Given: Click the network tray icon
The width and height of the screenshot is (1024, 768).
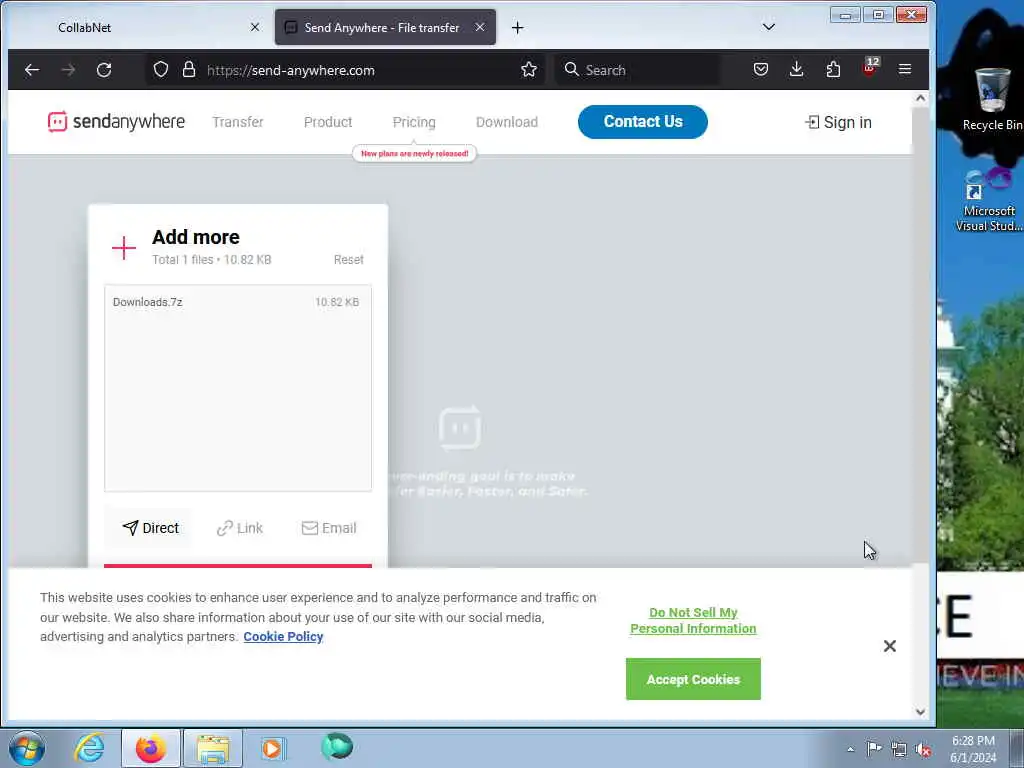Looking at the screenshot, I should 899,750.
